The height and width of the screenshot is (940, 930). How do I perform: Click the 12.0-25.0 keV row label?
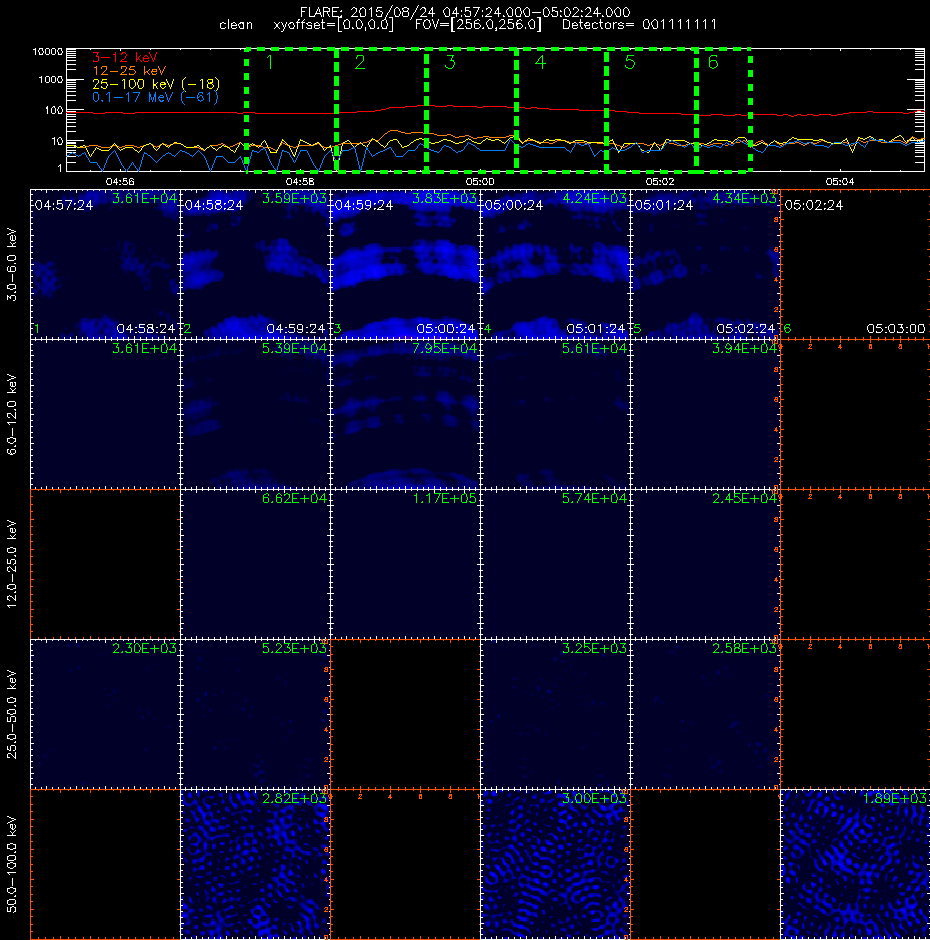coord(12,564)
